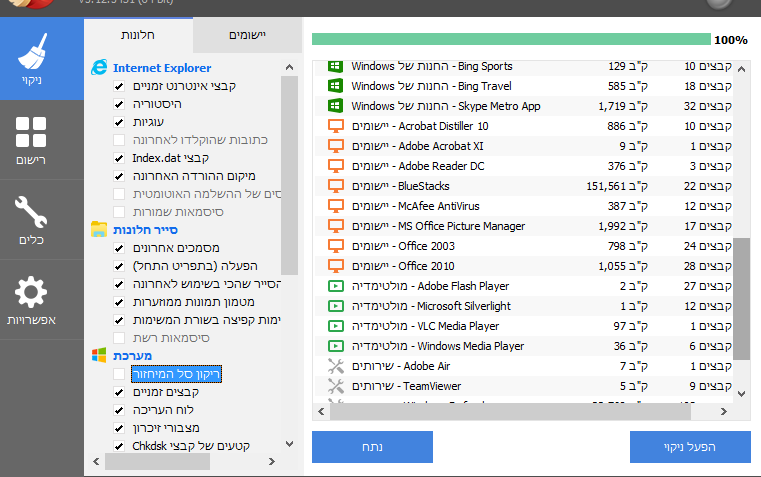Click results list scroll up arrow
The image size is (761, 477).
[x=742, y=69]
